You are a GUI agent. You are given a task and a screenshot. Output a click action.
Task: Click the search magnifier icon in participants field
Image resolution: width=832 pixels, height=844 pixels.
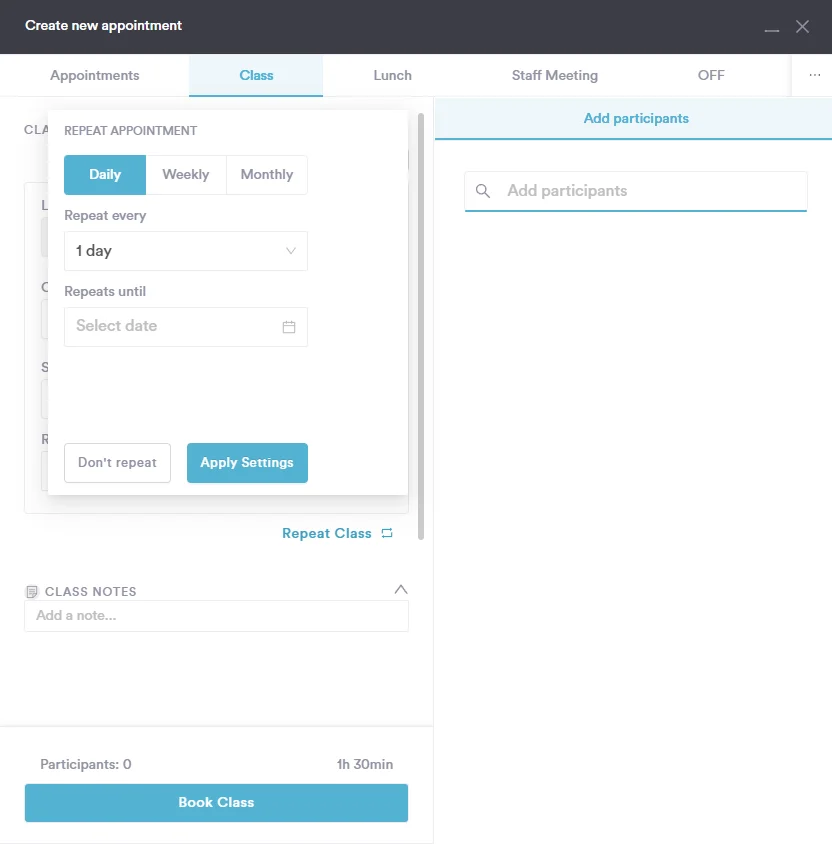click(x=483, y=191)
